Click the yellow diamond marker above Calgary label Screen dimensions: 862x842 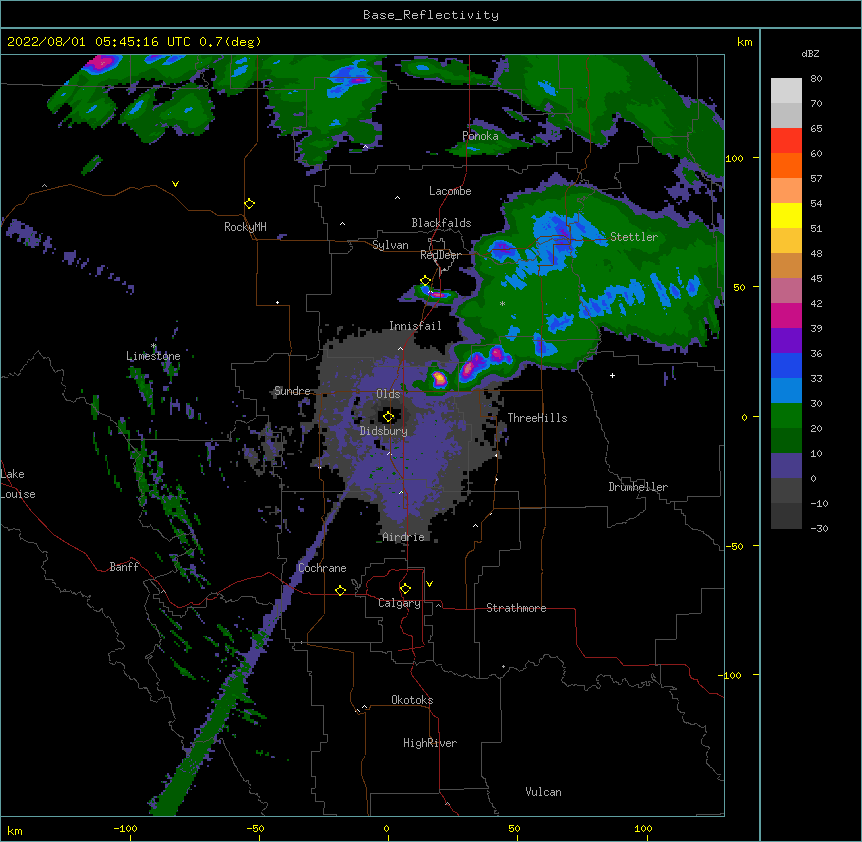pos(406,589)
